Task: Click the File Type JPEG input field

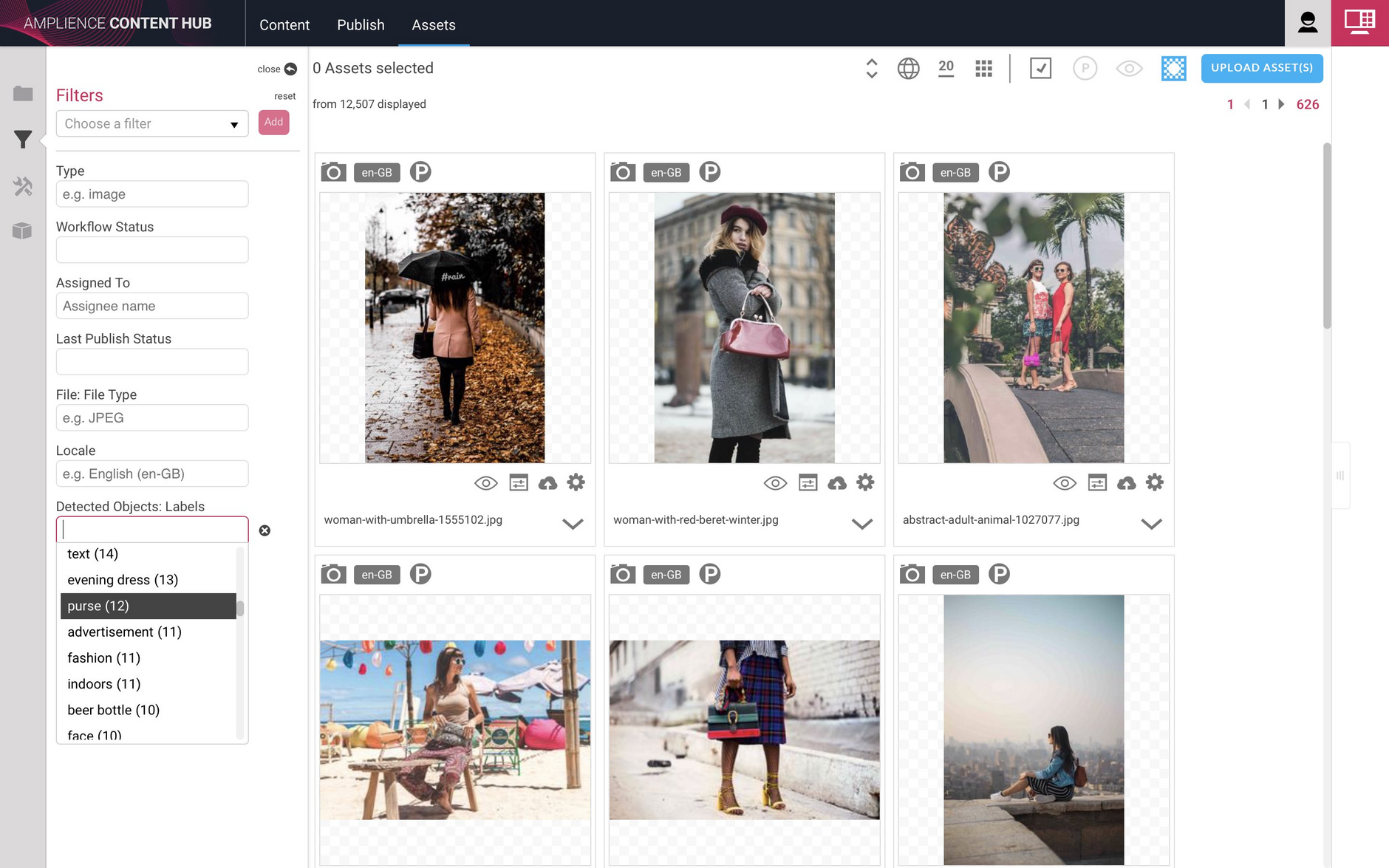Action: pyautogui.click(x=152, y=417)
